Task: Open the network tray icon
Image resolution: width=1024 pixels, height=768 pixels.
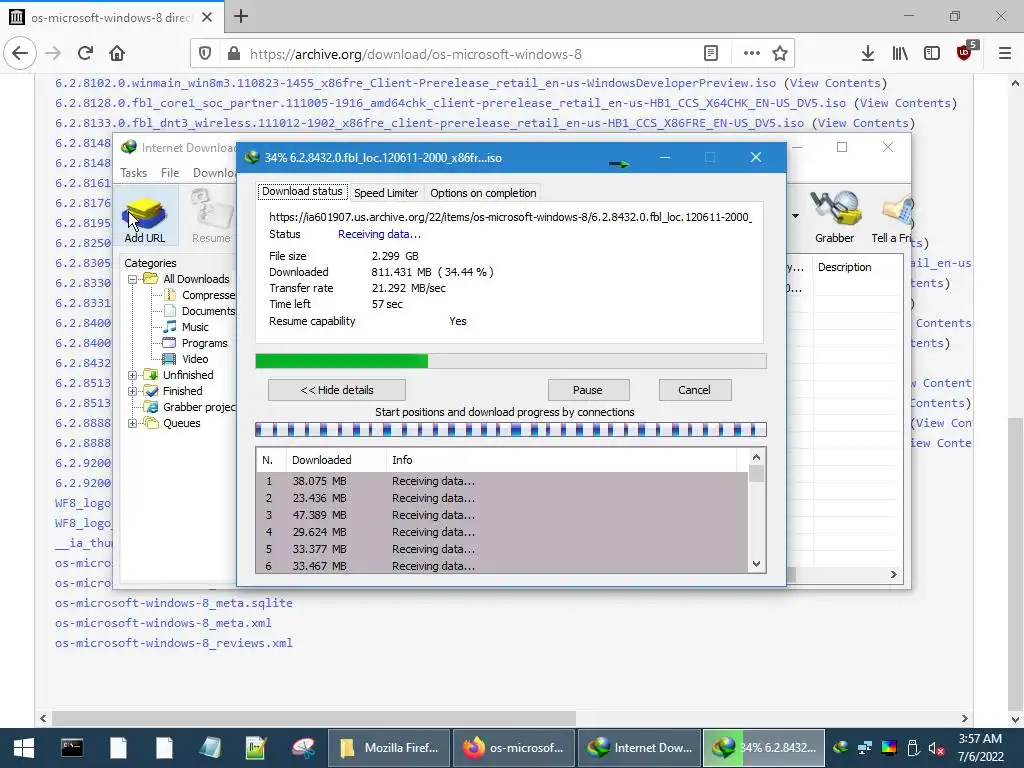Action: [865, 748]
